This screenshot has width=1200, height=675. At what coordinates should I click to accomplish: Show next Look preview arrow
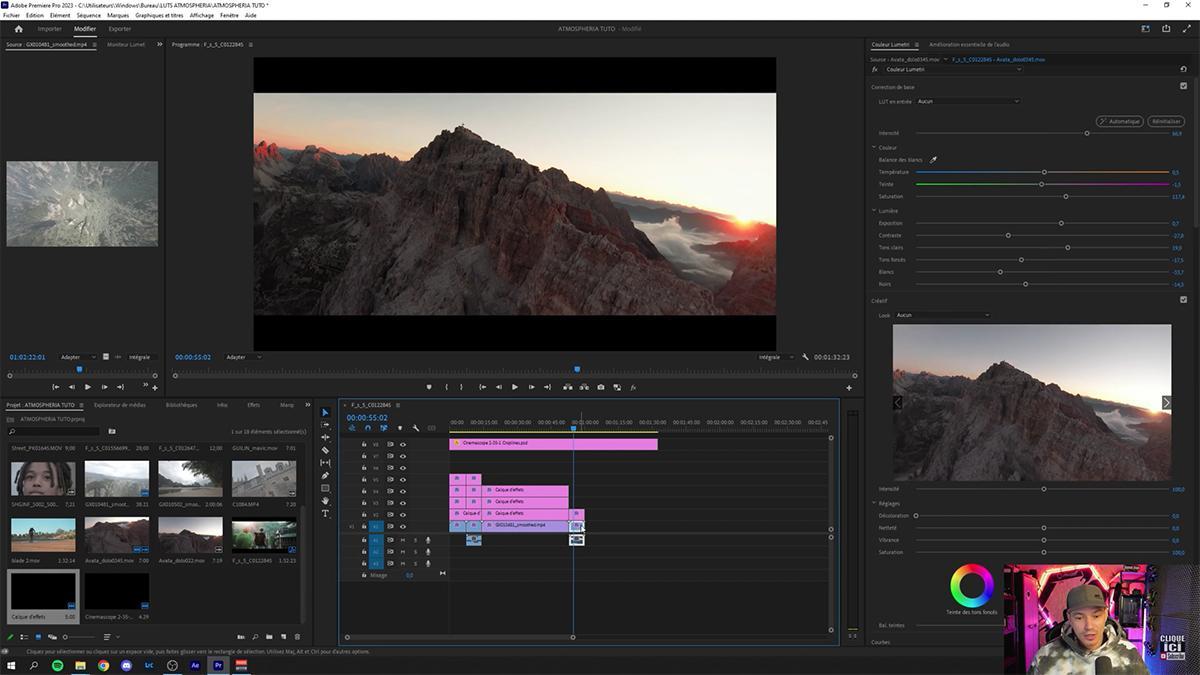(1166, 403)
